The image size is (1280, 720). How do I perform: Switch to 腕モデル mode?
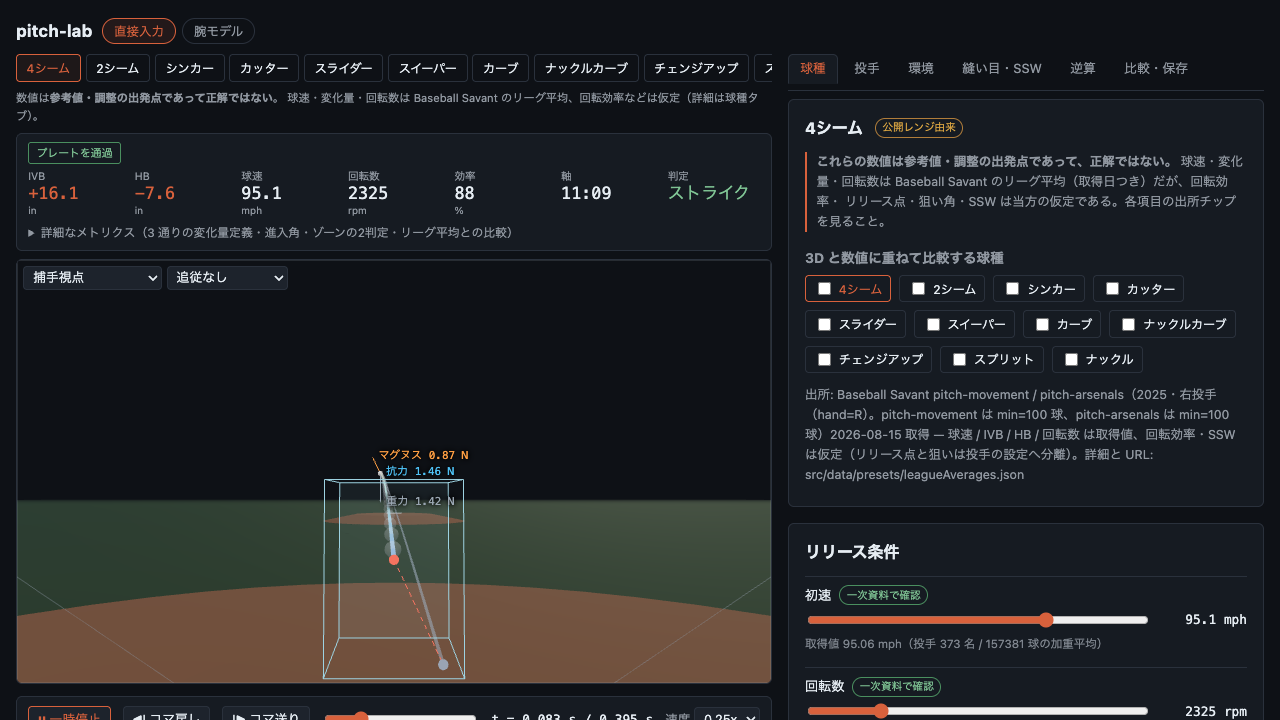pyautogui.click(x=218, y=31)
